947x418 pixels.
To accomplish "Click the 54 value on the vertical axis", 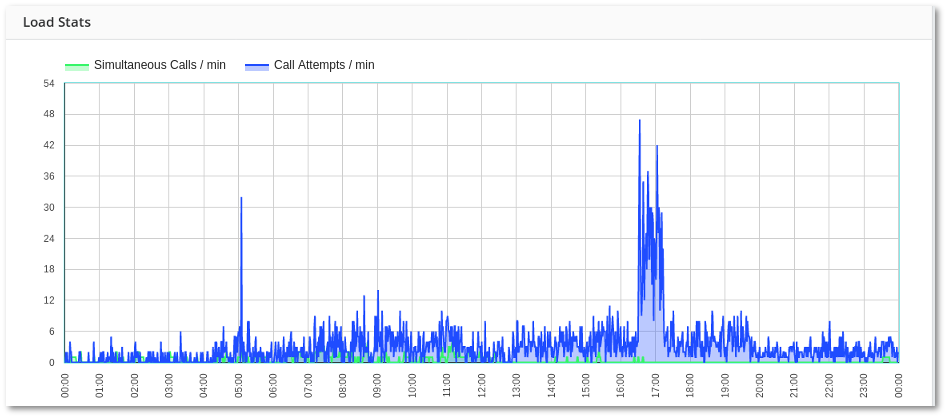I will pyautogui.click(x=49, y=83).
